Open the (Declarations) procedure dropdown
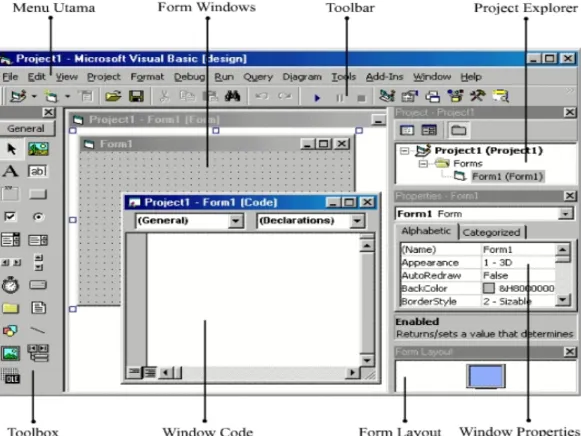The width and height of the screenshot is (581, 436). tap(357, 221)
